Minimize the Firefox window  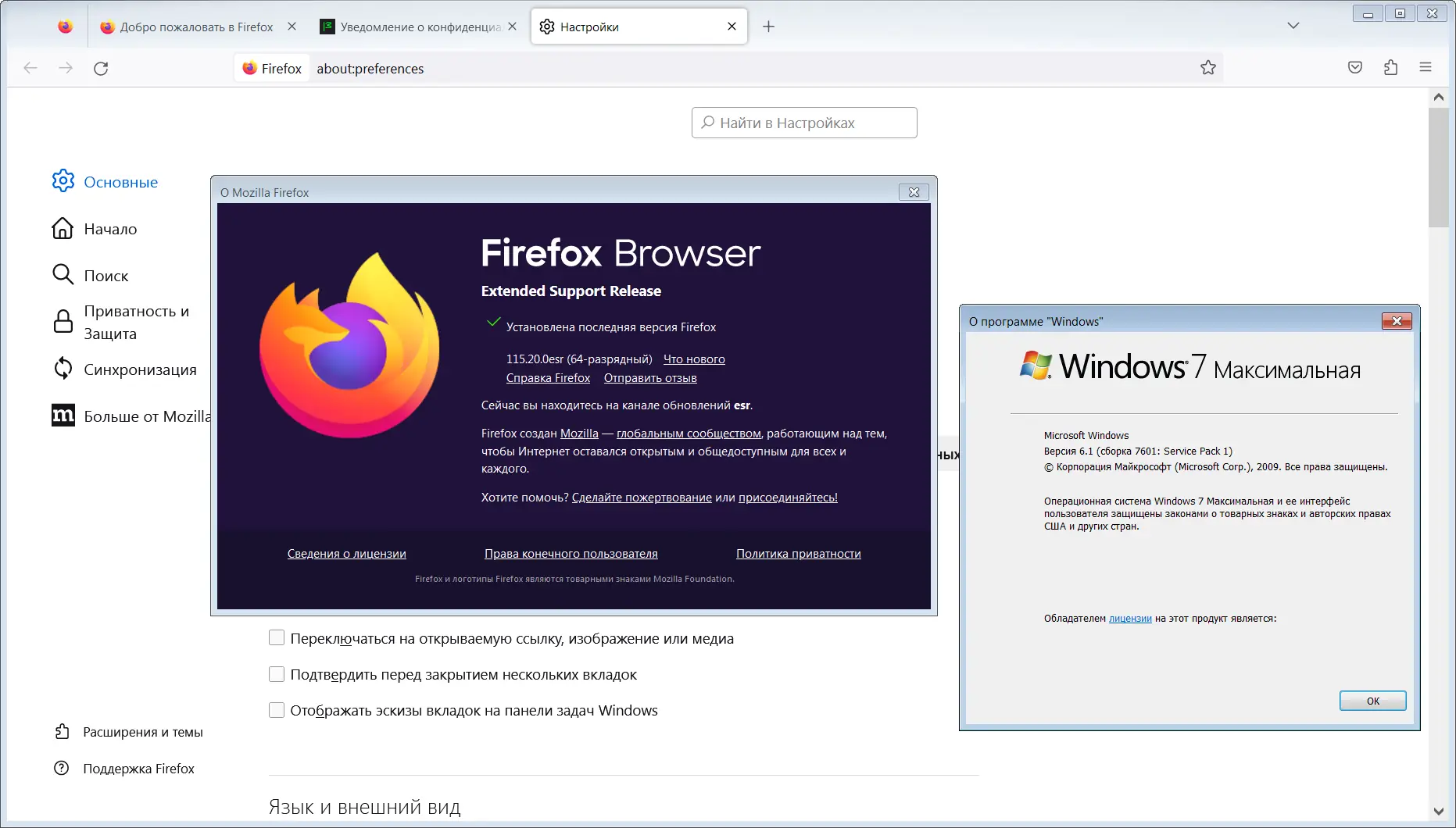click(x=1368, y=13)
